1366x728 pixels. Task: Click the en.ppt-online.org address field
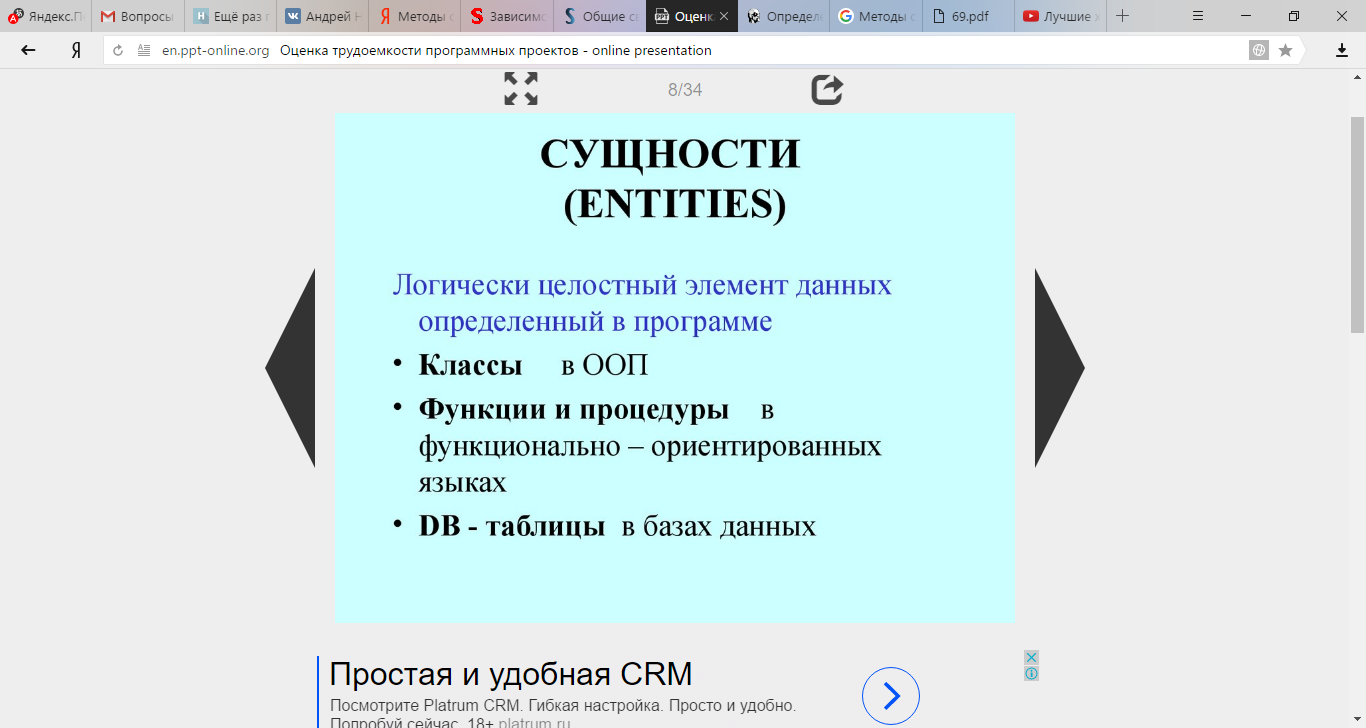point(215,50)
